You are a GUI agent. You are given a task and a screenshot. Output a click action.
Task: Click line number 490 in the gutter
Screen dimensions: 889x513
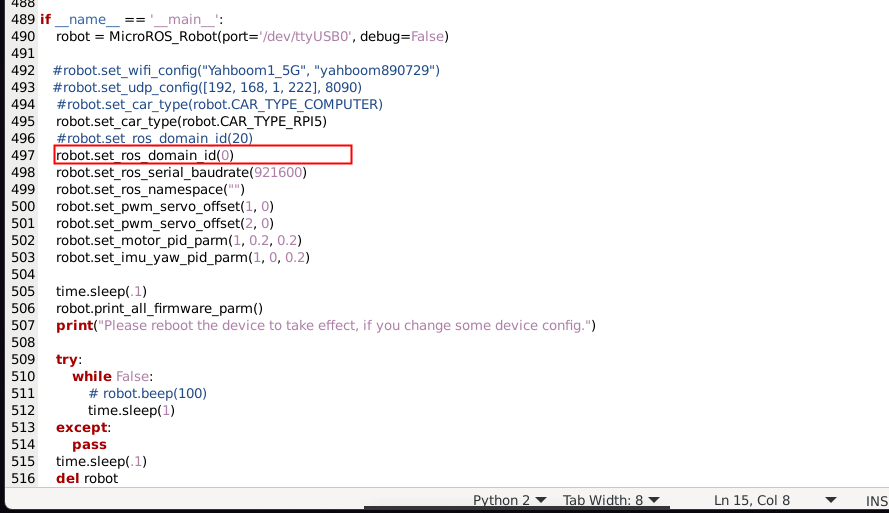coord(23,36)
